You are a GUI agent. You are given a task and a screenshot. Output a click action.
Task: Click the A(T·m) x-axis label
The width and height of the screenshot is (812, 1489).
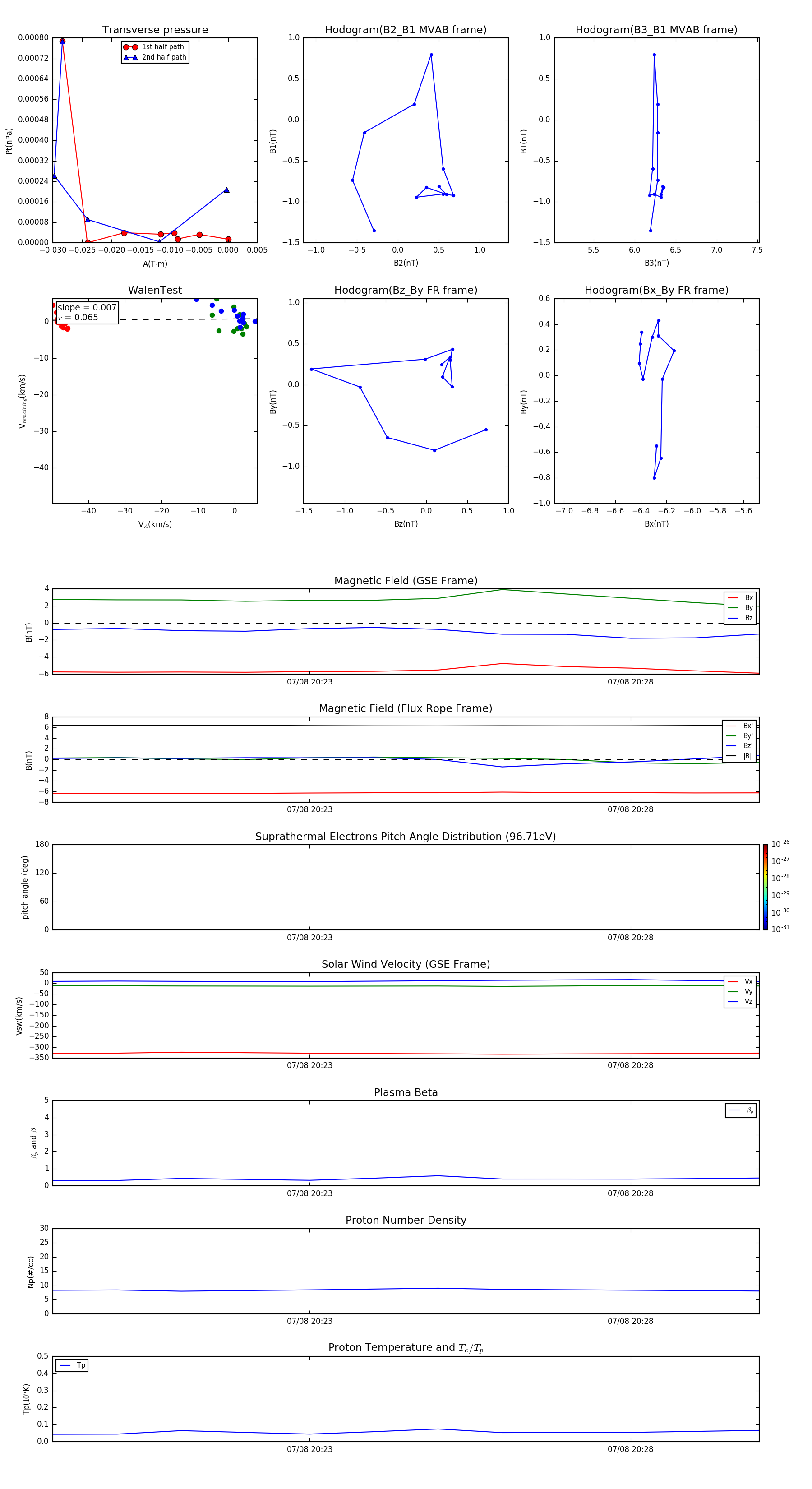point(155,264)
